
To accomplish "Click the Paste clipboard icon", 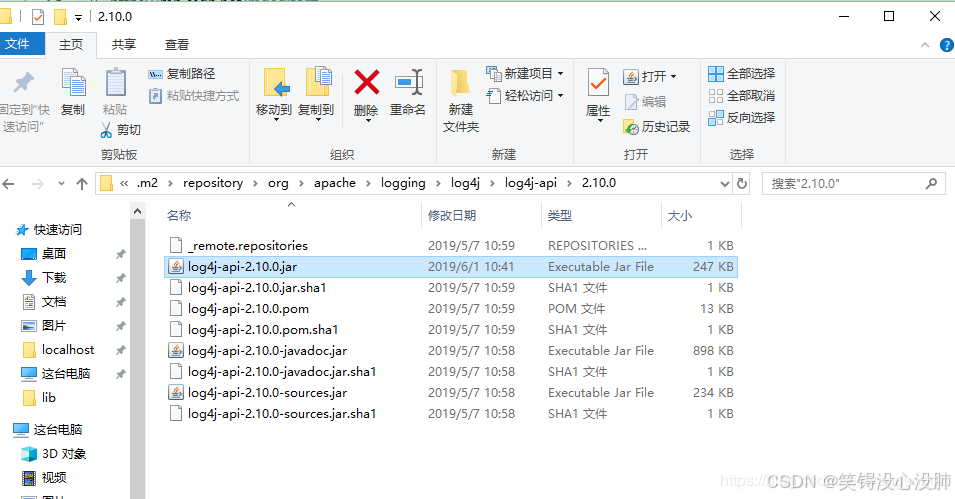I will 115,83.
